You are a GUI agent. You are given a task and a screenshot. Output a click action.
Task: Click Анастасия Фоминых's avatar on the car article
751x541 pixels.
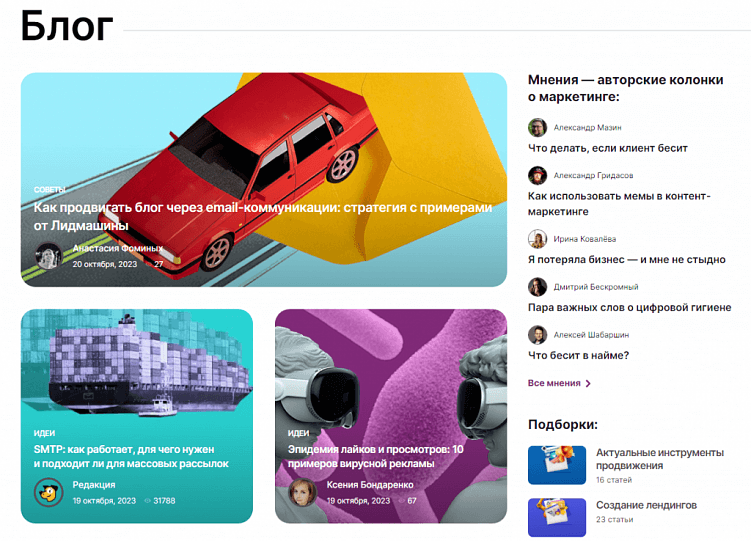click(x=49, y=256)
